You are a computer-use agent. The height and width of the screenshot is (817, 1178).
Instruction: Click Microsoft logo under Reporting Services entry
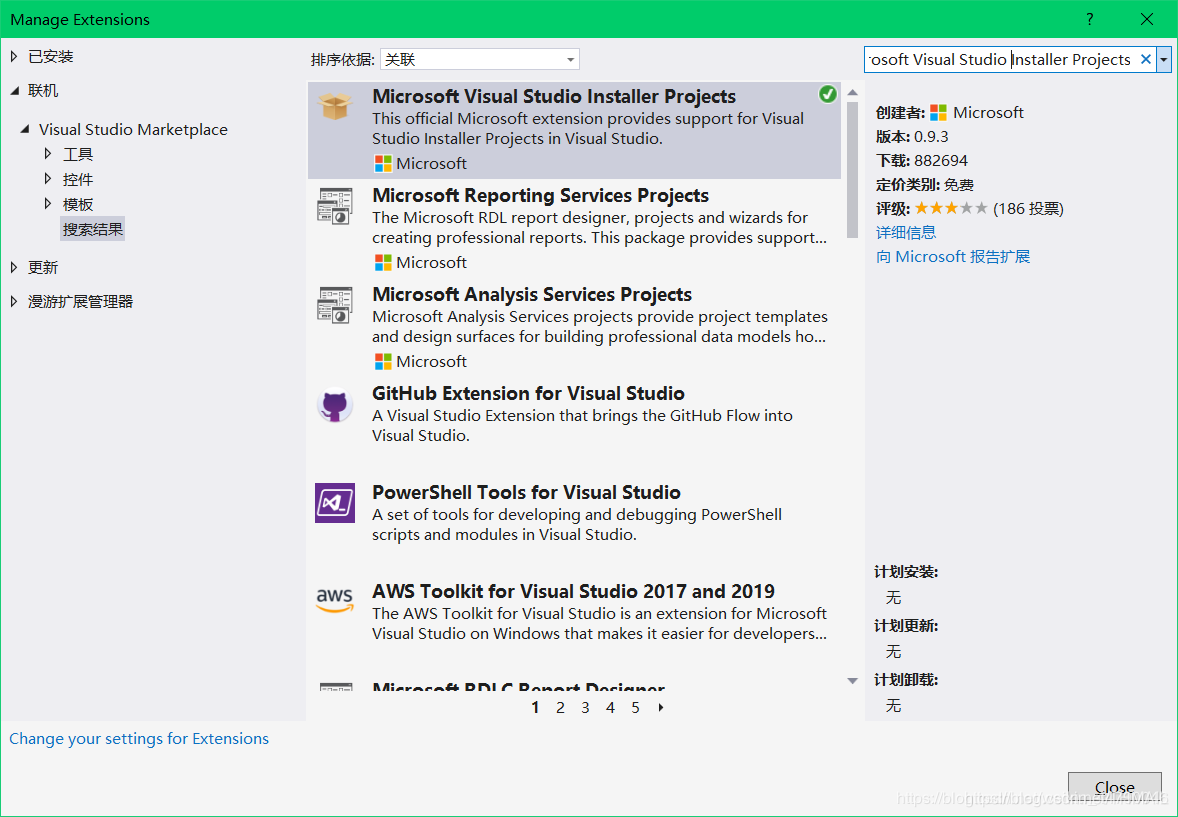click(383, 263)
